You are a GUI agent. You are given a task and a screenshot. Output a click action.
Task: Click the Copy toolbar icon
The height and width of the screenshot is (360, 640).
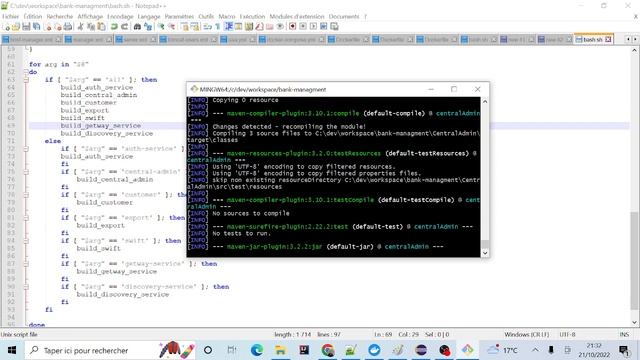[x=91, y=27]
